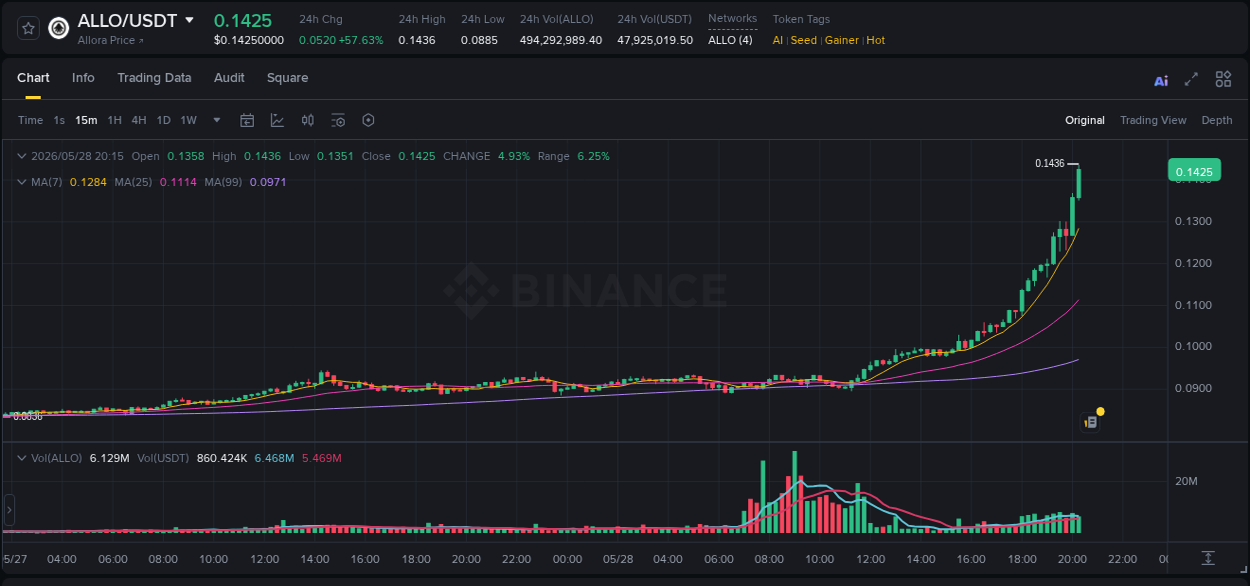Click the MA(99) value 0.0971
Image resolution: width=1250 pixels, height=586 pixels.
click(268, 182)
